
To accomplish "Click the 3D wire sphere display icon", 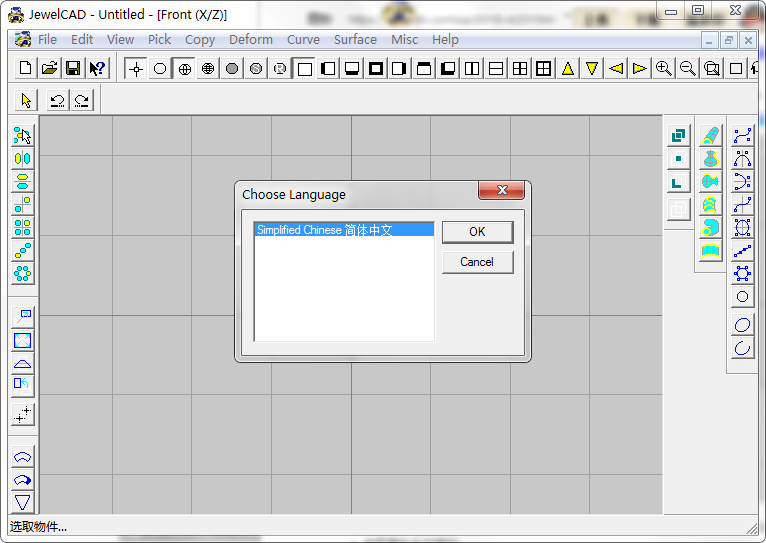I will pyautogui.click(x=208, y=69).
